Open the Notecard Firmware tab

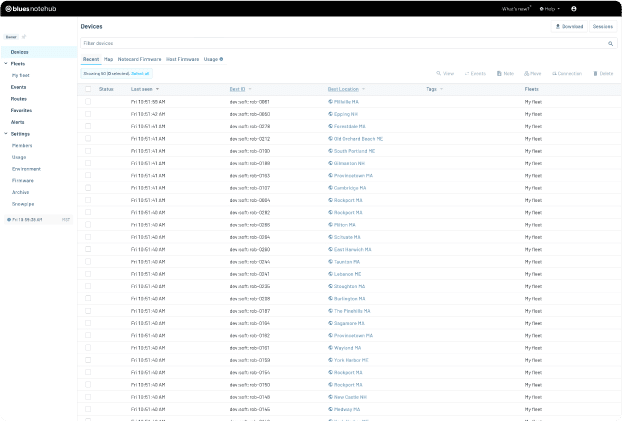point(139,59)
